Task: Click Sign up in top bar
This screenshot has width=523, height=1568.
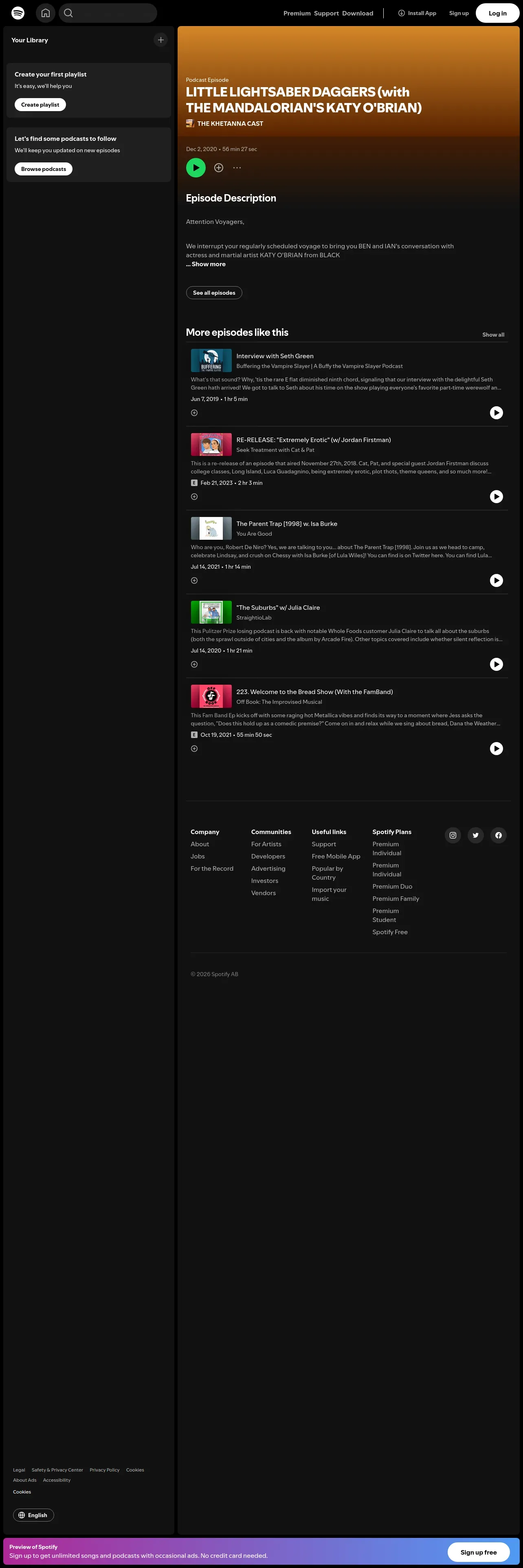Action: [x=459, y=13]
